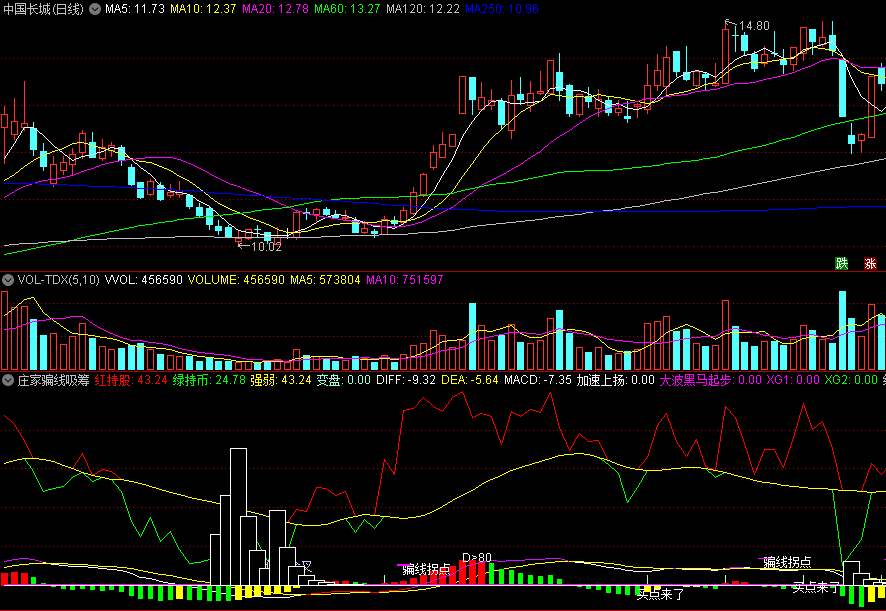Click the 10.02 low price marker
The width and height of the screenshot is (886, 611).
coord(266,247)
